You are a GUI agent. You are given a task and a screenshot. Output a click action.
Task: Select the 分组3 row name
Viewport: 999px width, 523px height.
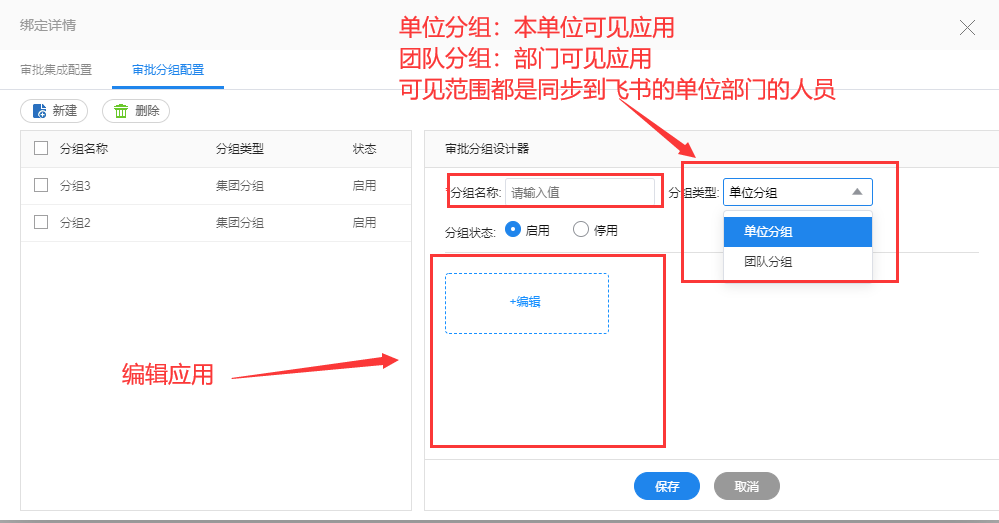click(x=75, y=185)
